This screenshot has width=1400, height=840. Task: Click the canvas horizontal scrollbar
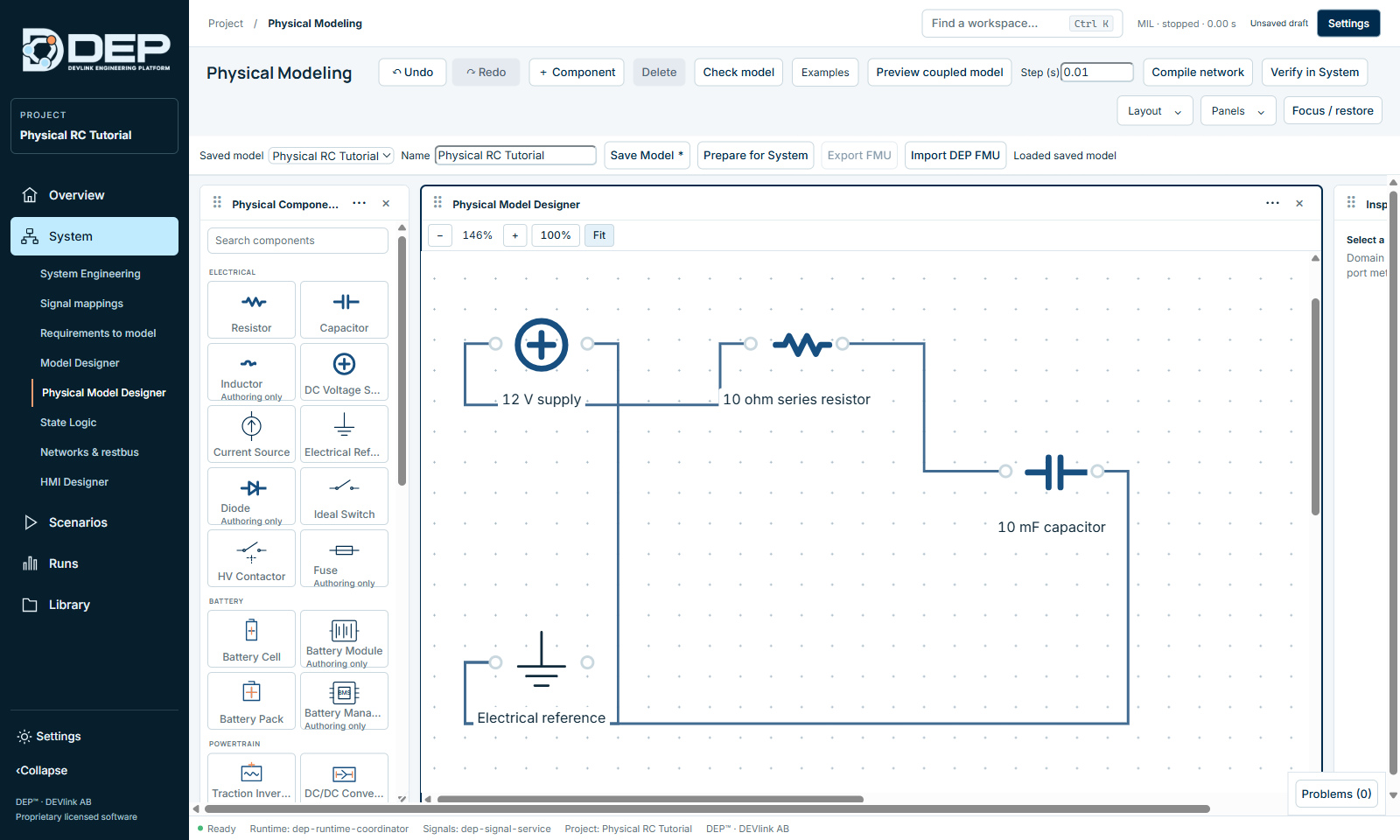click(650, 799)
